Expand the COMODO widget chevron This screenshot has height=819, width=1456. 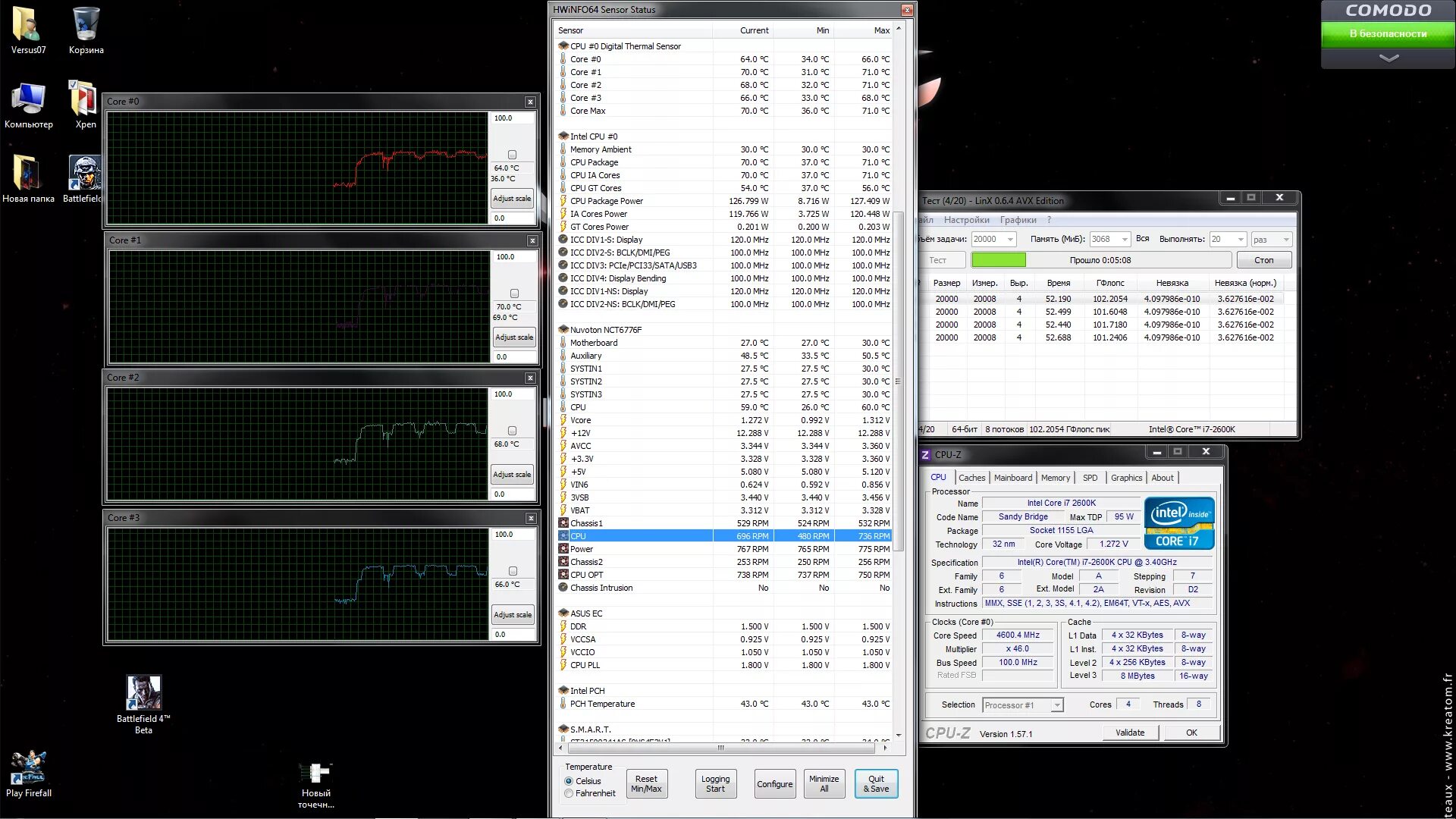(x=1388, y=58)
